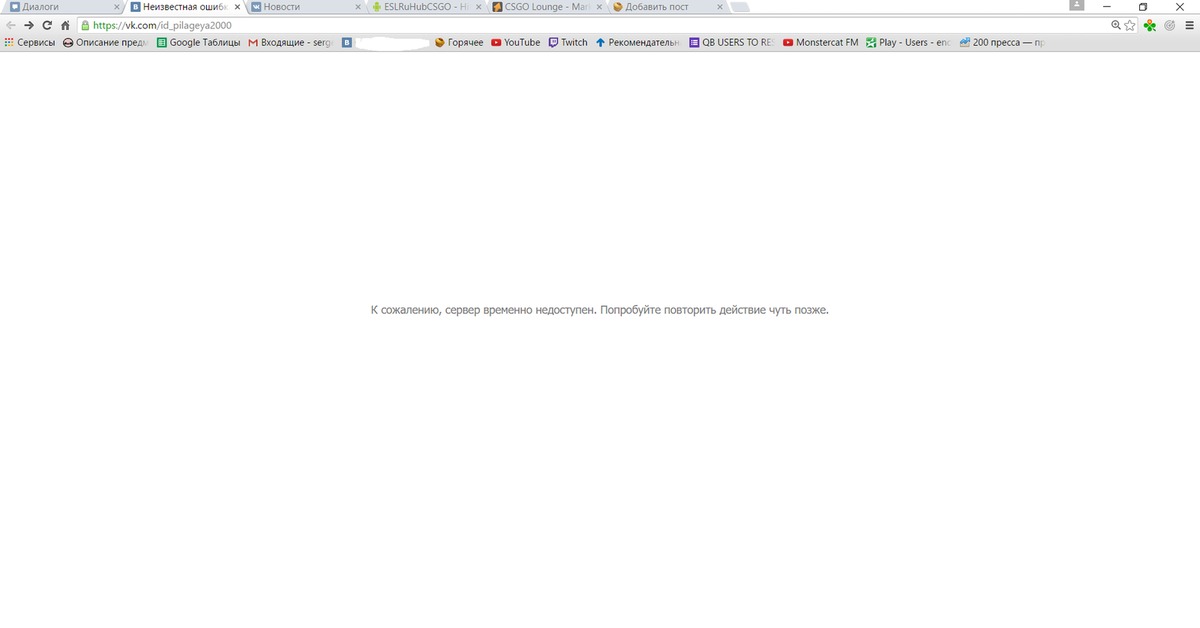Minimize the Chrome window

pyautogui.click(x=1107, y=6)
